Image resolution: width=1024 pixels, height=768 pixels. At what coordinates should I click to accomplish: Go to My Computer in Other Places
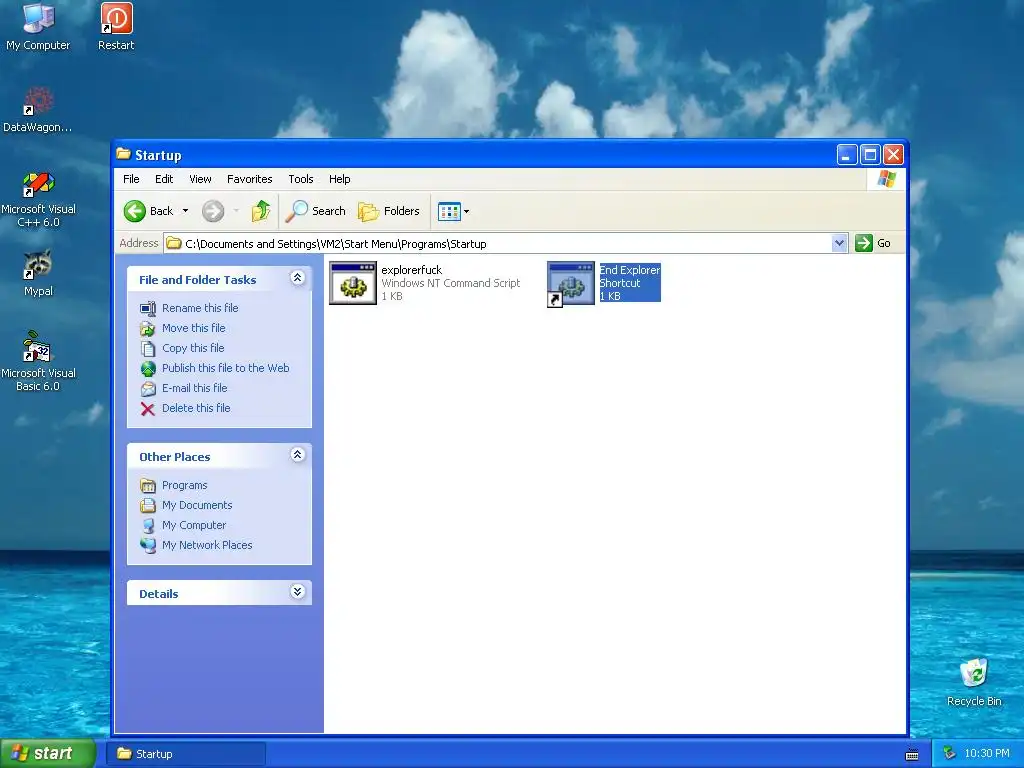coord(194,525)
